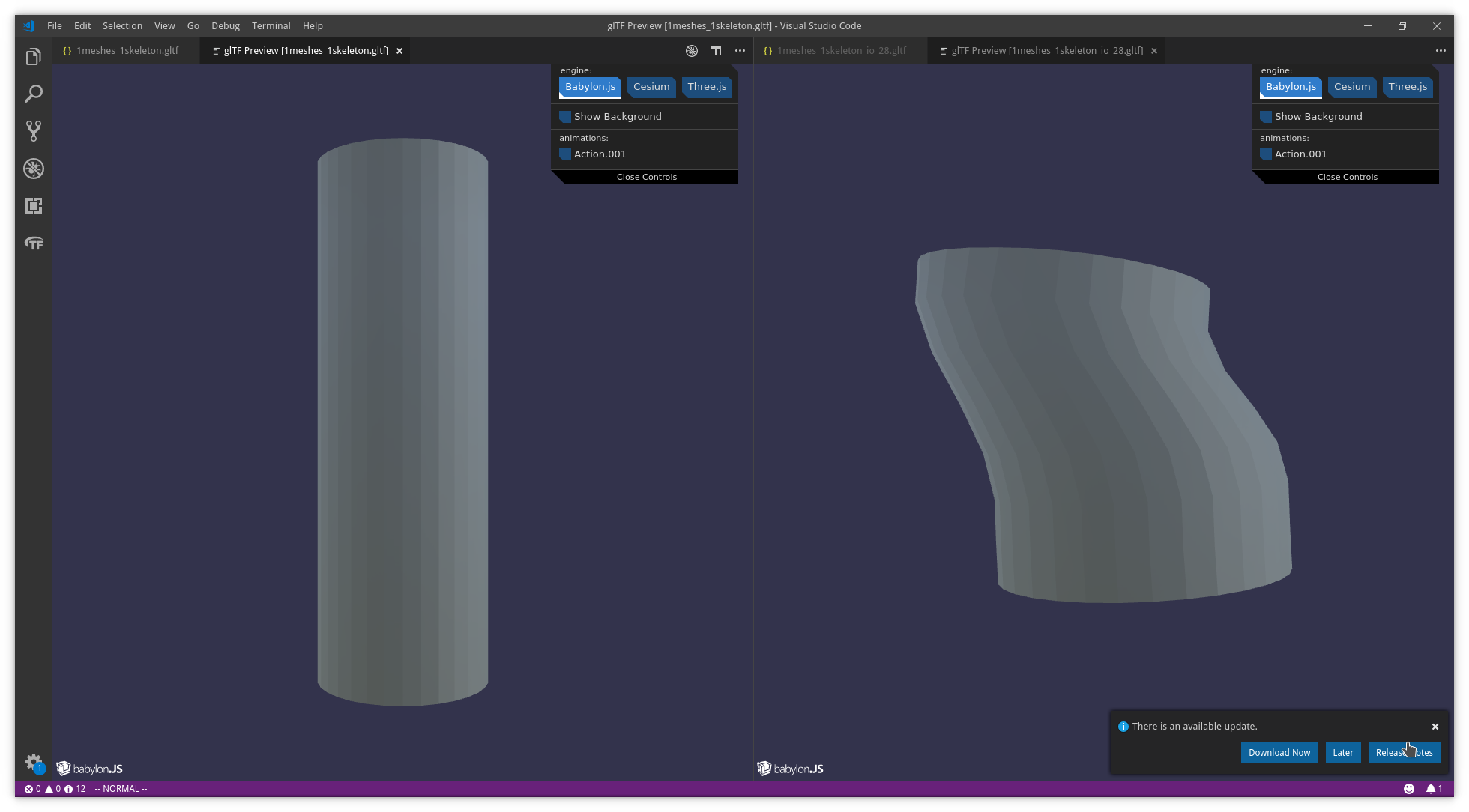Toggle the Action.001 animation checkbox on the right

tap(1265, 154)
